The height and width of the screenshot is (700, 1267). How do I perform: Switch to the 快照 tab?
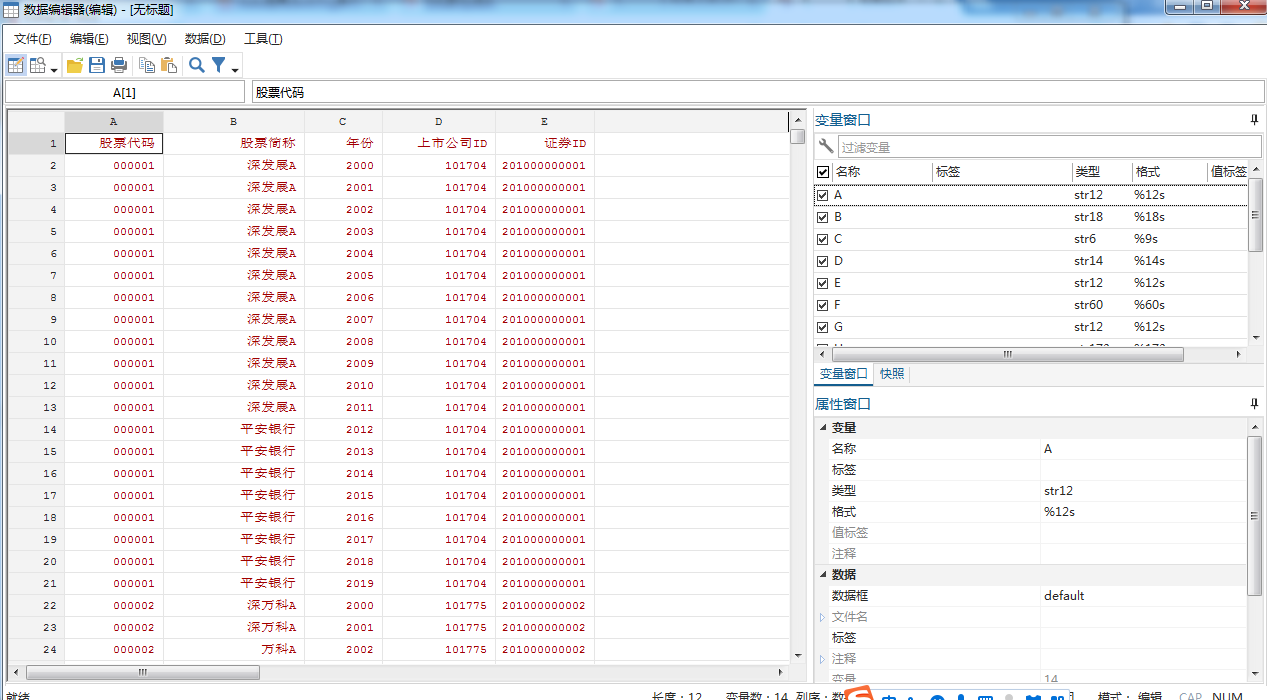click(x=892, y=373)
